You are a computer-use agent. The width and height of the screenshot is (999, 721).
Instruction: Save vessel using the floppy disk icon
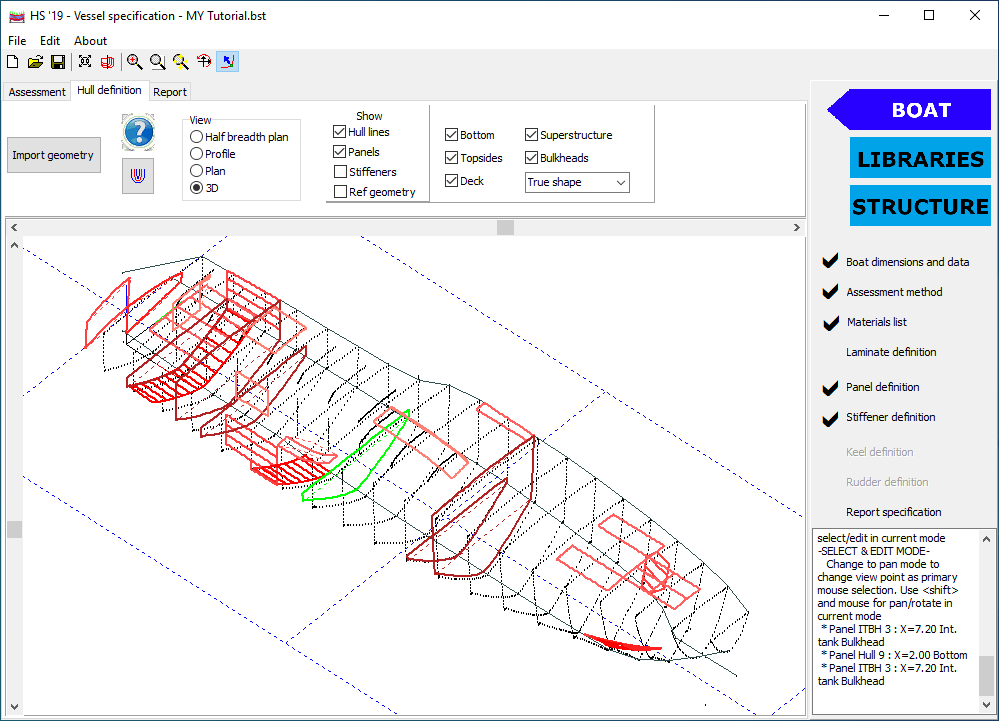pyautogui.click(x=58, y=62)
